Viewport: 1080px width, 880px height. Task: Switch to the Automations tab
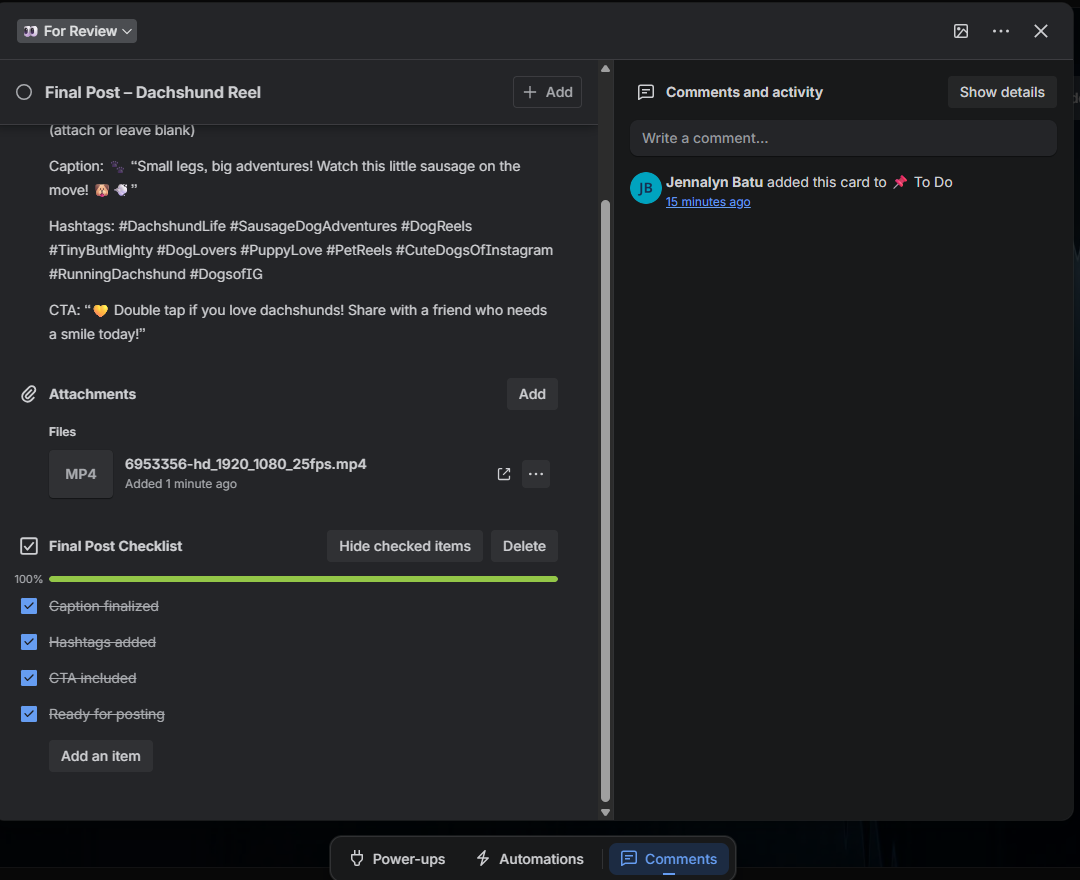coord(530,859)
